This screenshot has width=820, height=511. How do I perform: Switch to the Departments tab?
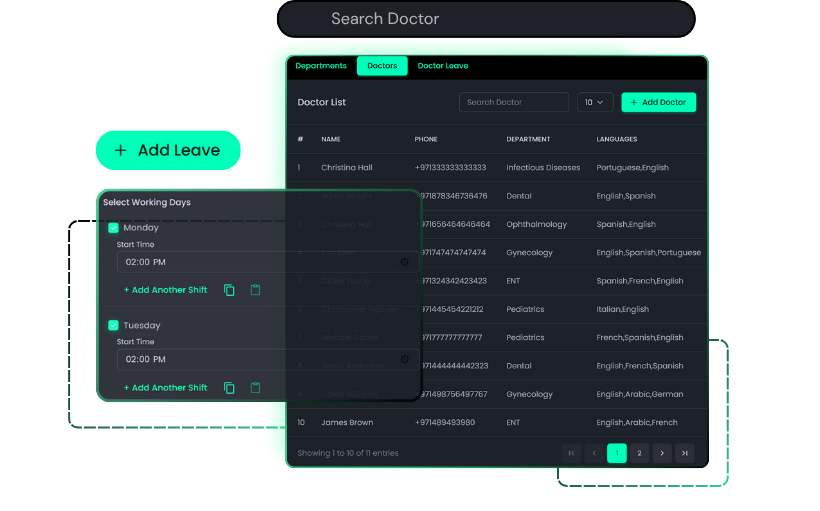pyautogui.click(x=321, y=66)
